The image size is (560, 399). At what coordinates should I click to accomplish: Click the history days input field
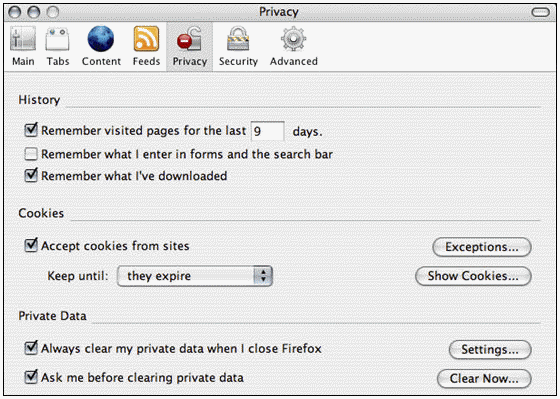point(268,131)
